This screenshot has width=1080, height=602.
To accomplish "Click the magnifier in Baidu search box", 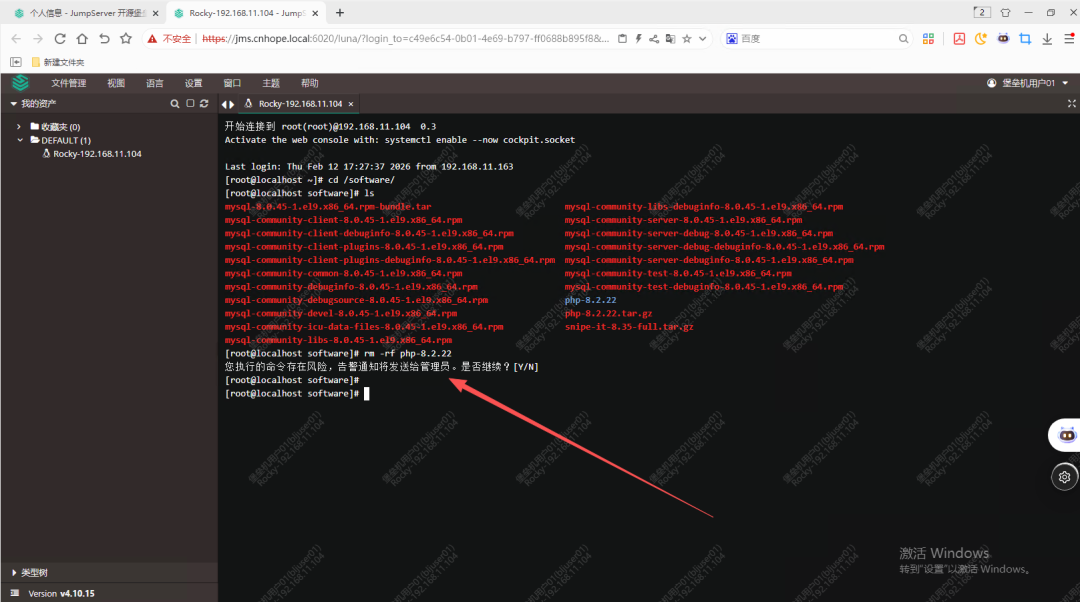I will pyautogui.click(x=903, y=39).
